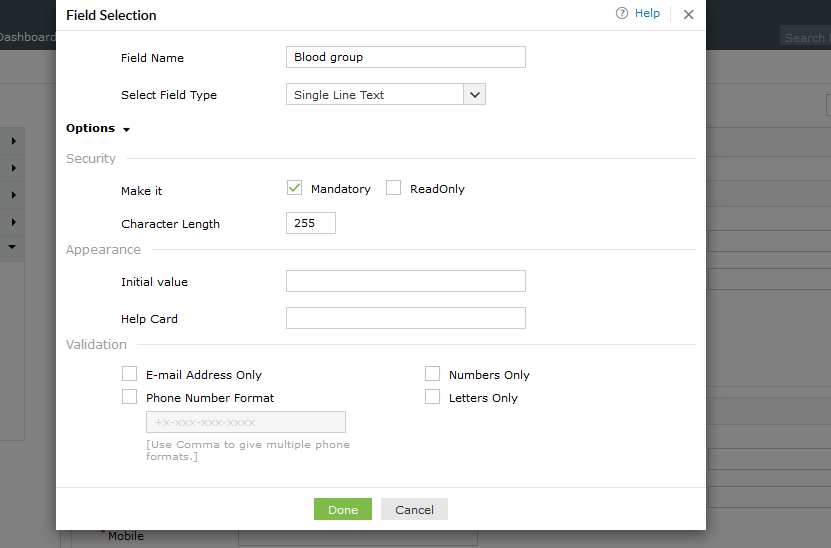Click into the Initial value field

[x=405, y=281]
